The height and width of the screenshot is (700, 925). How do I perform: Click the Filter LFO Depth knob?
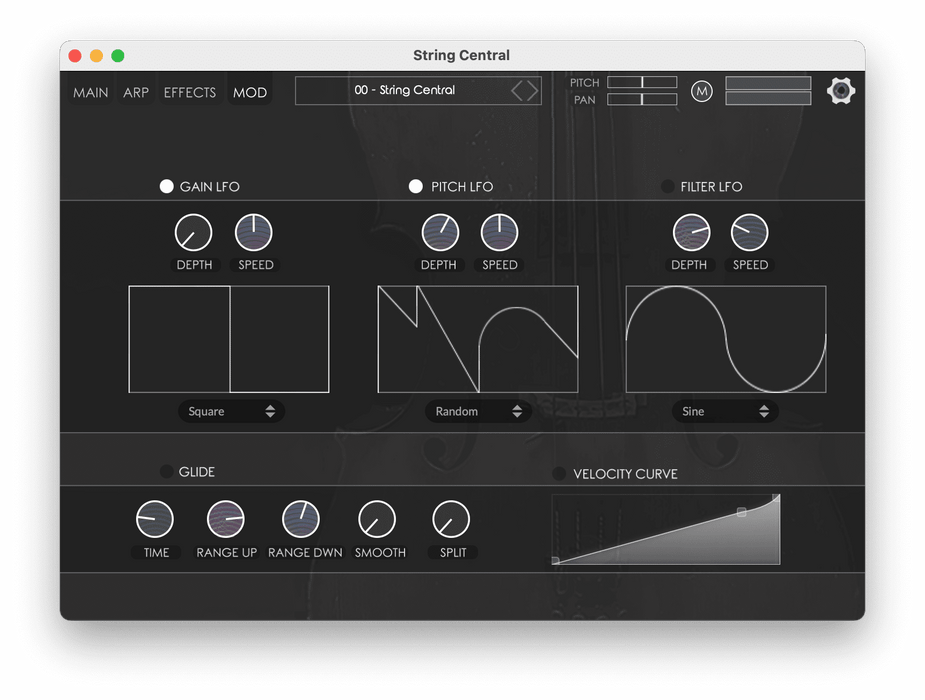[690, 233]
